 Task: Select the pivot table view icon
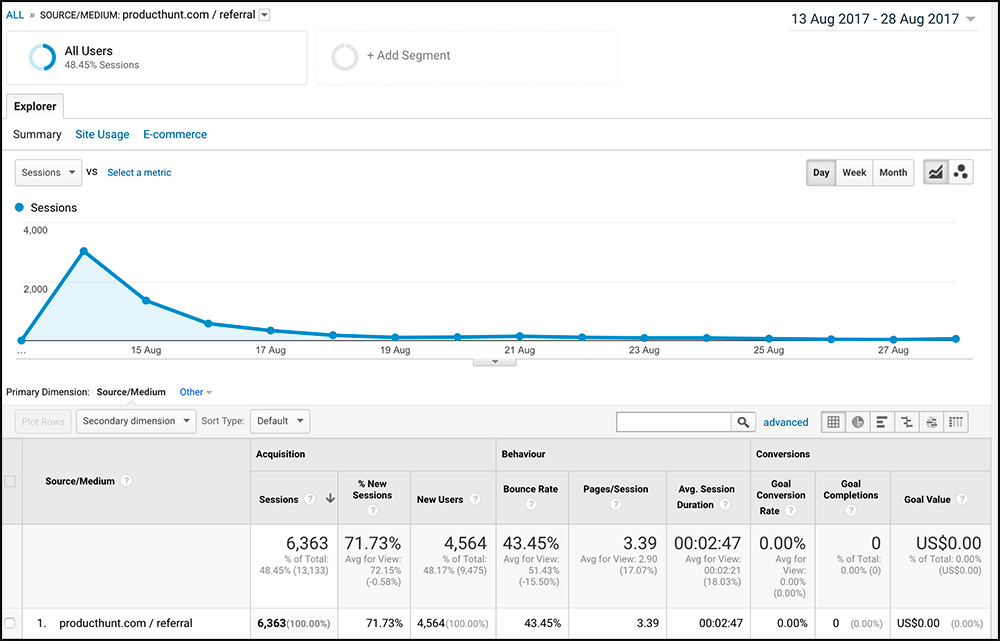coord(956,422)
